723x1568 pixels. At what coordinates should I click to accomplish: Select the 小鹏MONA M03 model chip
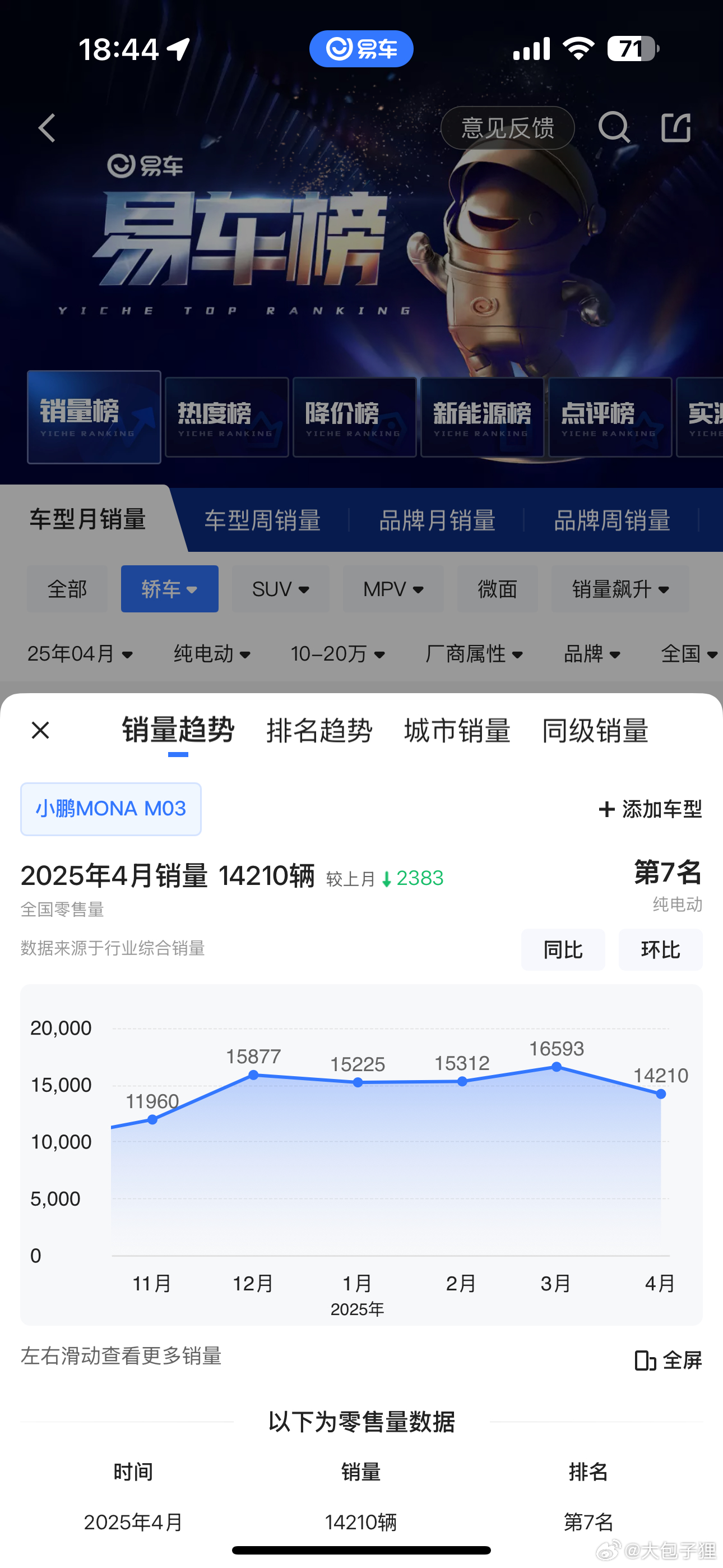[x=111, y=809]
